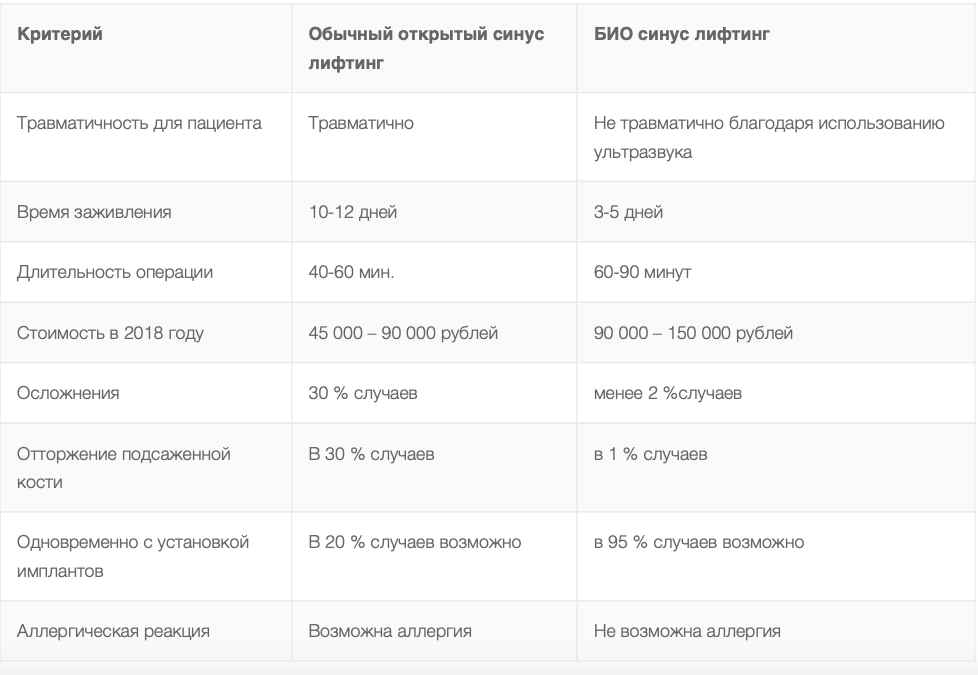The image size is (978, 675).
Task: Select the Время заживления row label
Action: pos(94,212)
